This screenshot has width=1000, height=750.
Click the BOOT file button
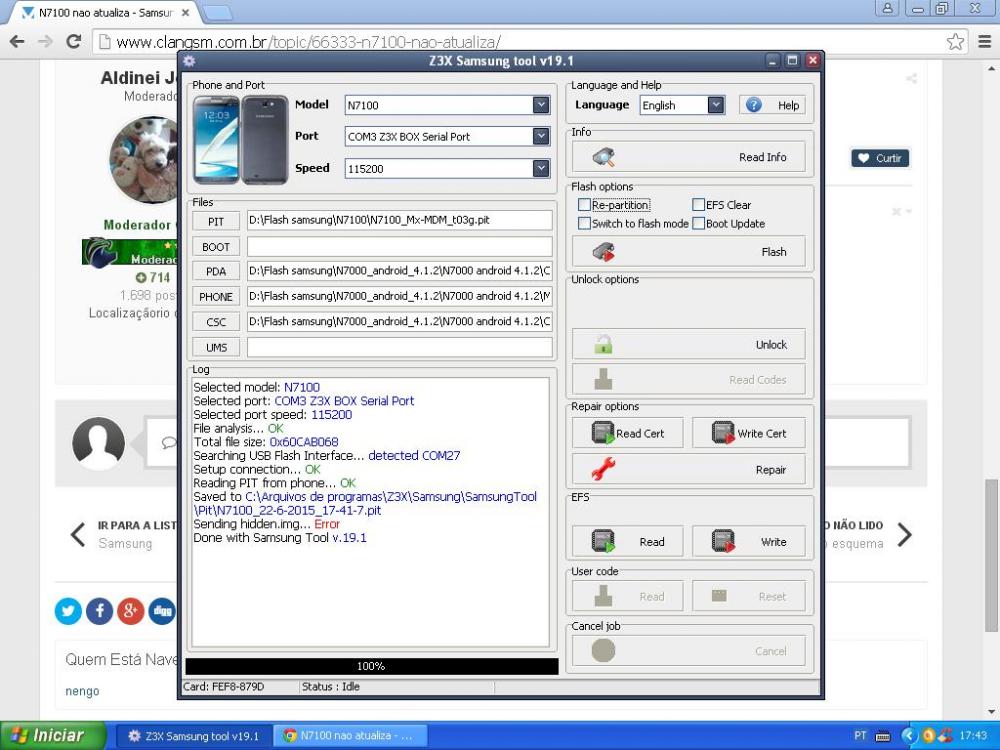coord(216,247)
